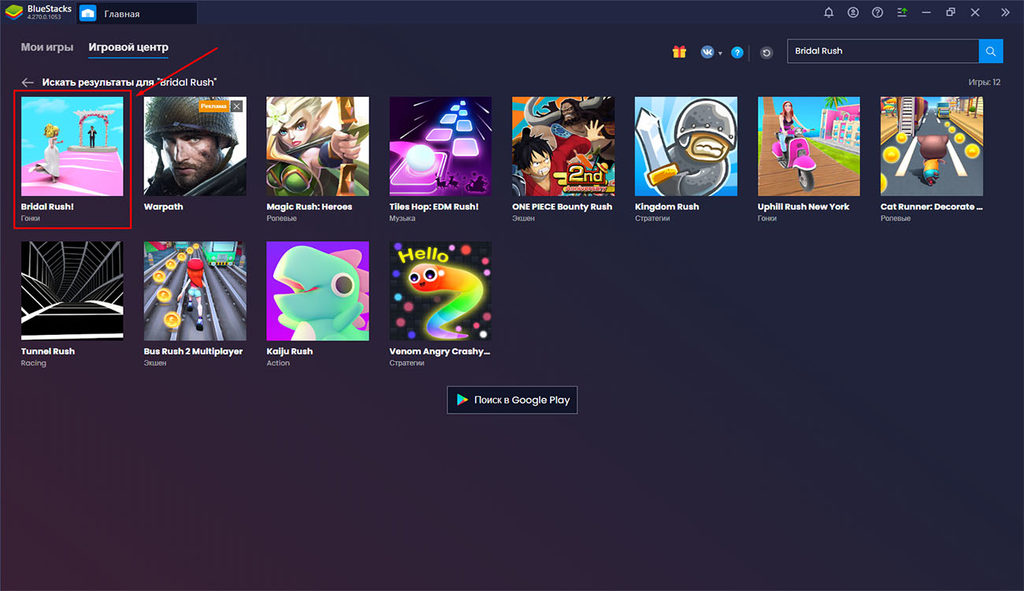Click the VK social network icon

coord(707,52)
